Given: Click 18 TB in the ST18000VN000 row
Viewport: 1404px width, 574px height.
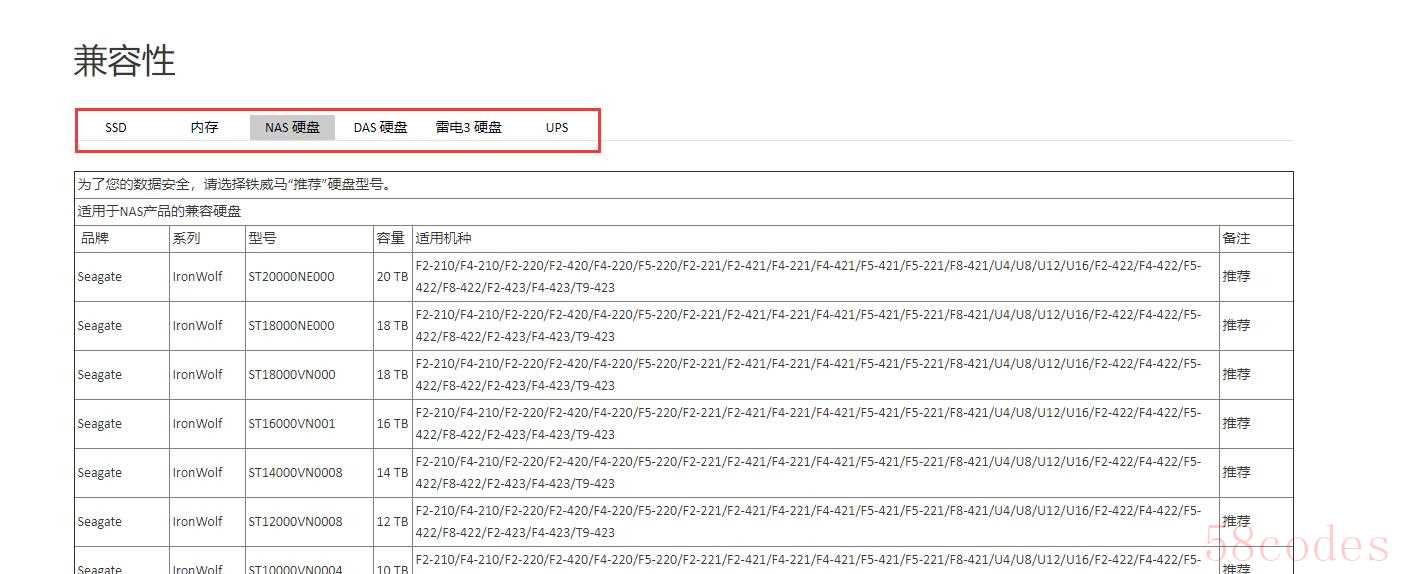Looking at the screenshot, I should click(392, 375).
